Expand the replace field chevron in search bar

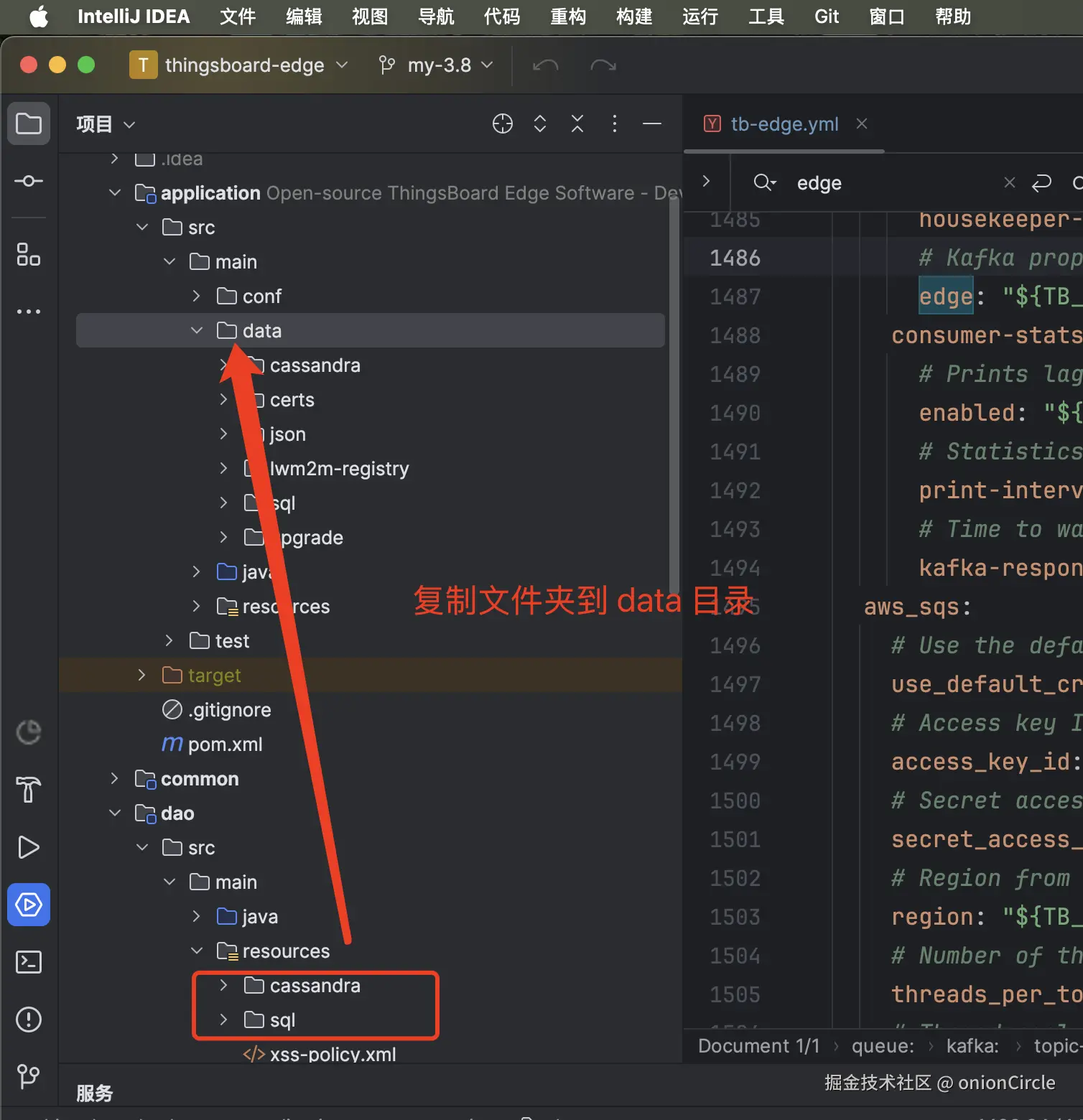[707, 181]
